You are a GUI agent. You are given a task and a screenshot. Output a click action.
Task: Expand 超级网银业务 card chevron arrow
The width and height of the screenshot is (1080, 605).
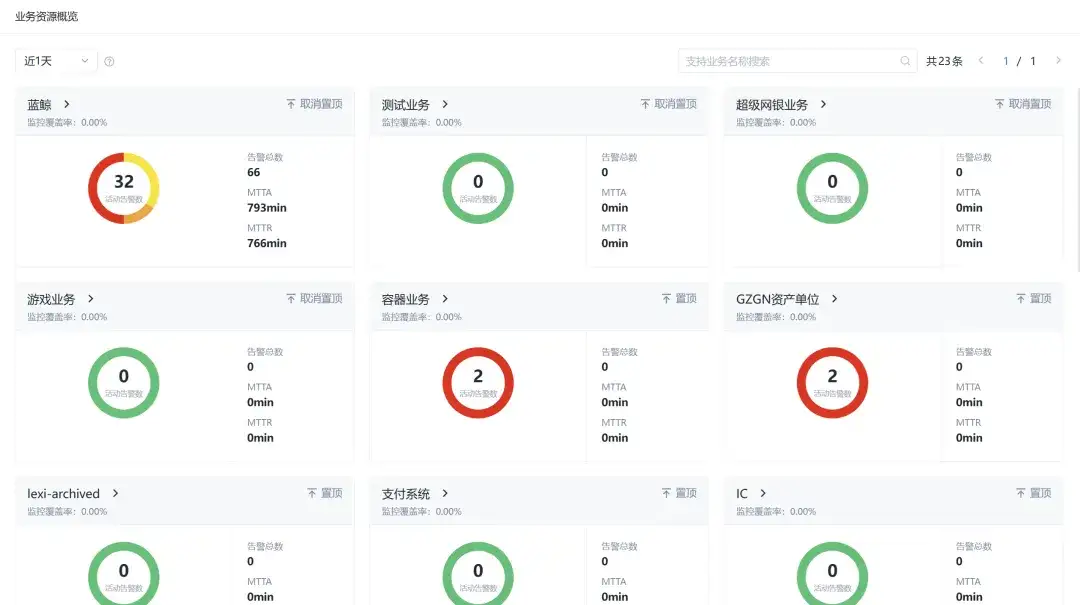coord(823,104)
